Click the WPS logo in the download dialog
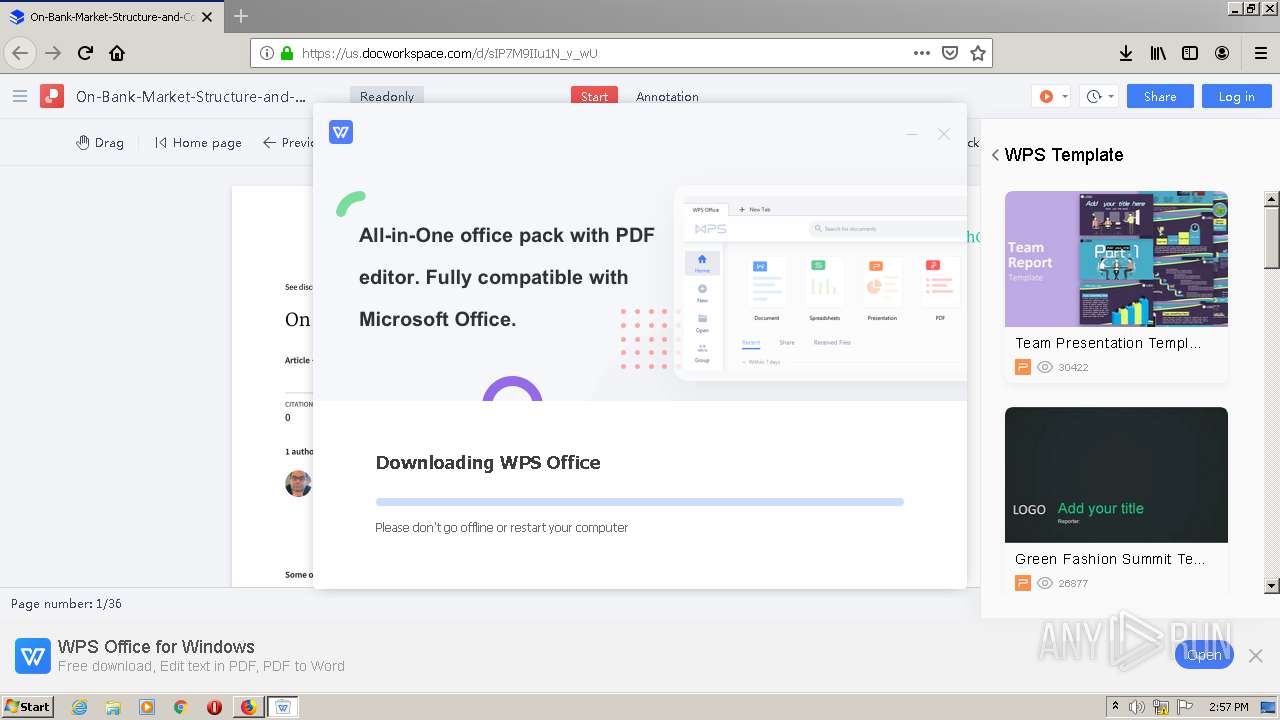Image resolution: width=1280 pixels, height=720 pixels. [x=341, y=132]
